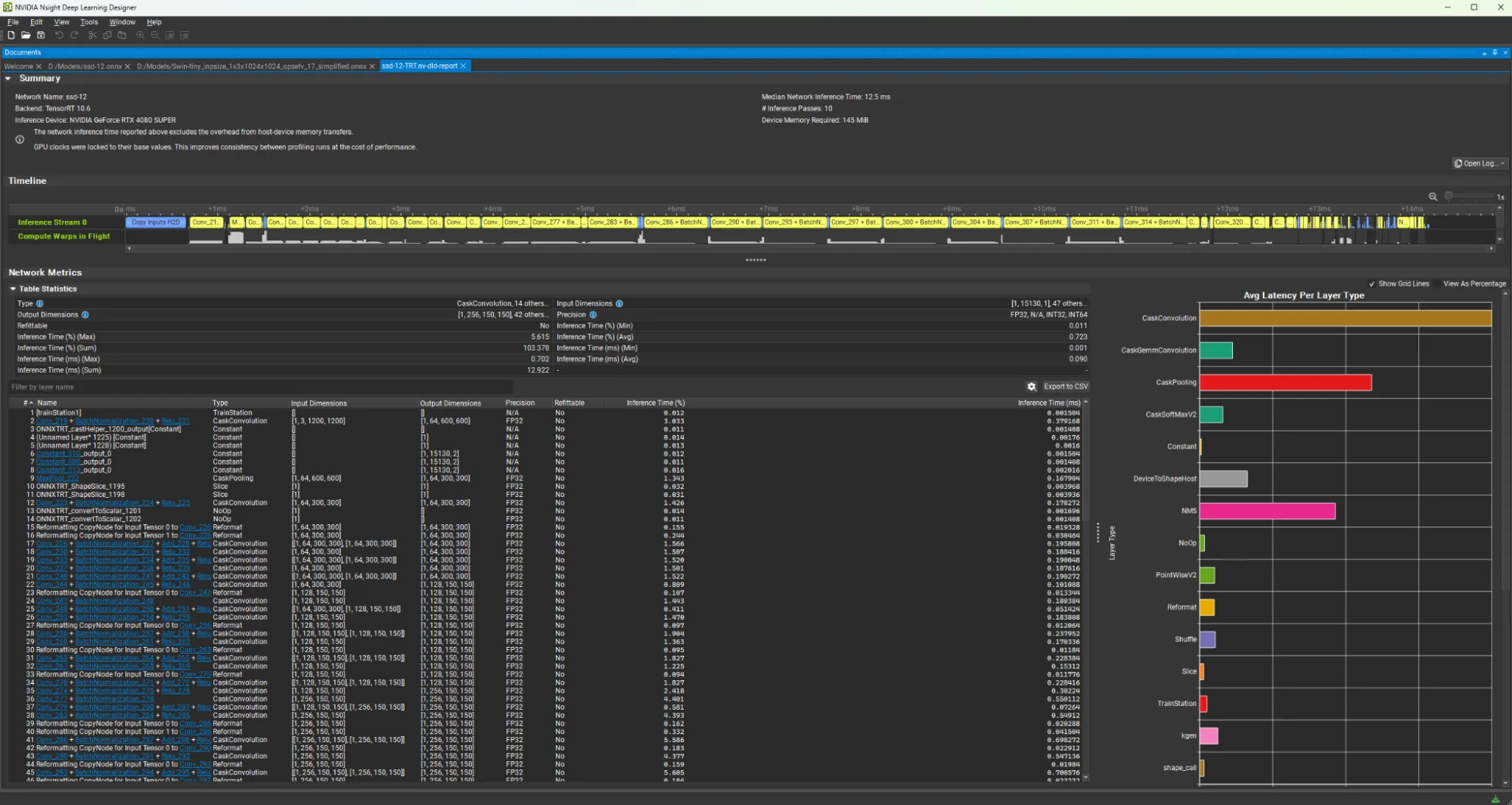Open Conv_219 link in row 2
1512x805 pixels.
(x=52, y=421)
